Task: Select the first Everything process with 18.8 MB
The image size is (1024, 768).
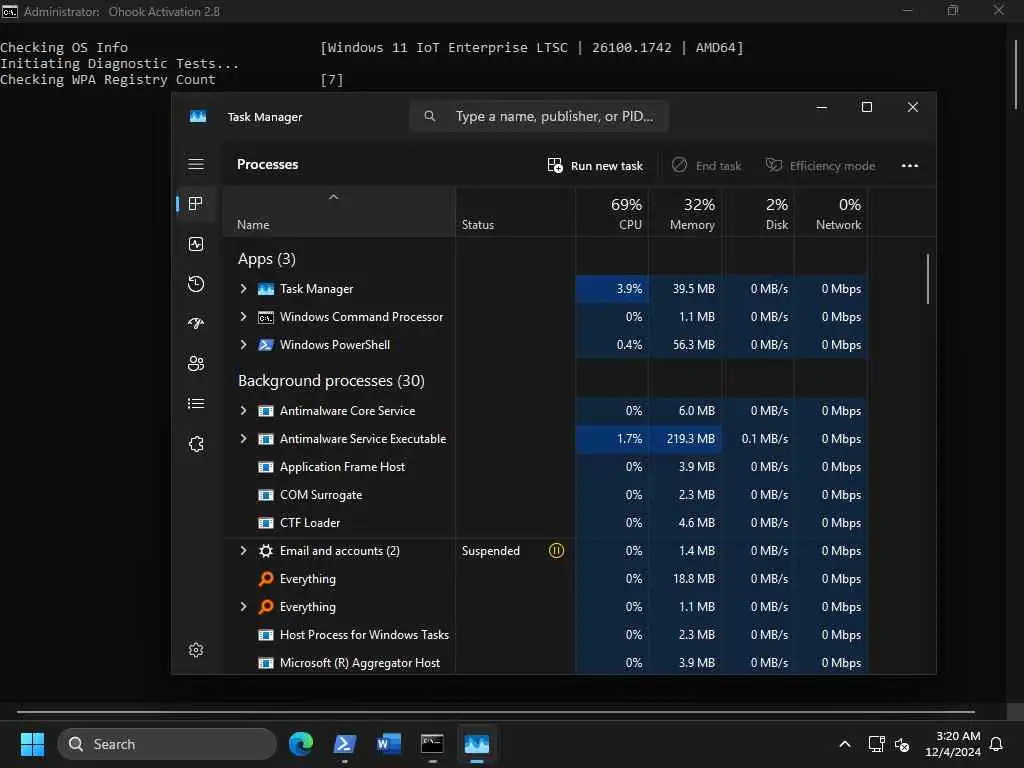Action: click(545, 579)
